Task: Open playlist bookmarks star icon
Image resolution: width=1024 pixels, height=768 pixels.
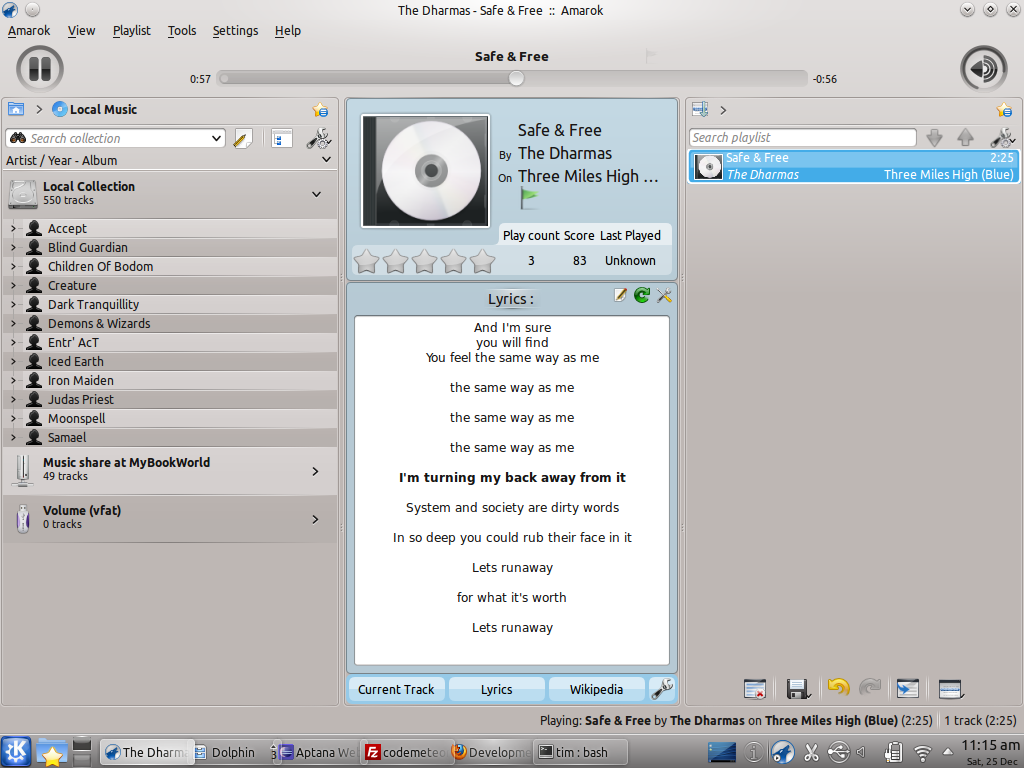Action: (x=1004, y=110)
